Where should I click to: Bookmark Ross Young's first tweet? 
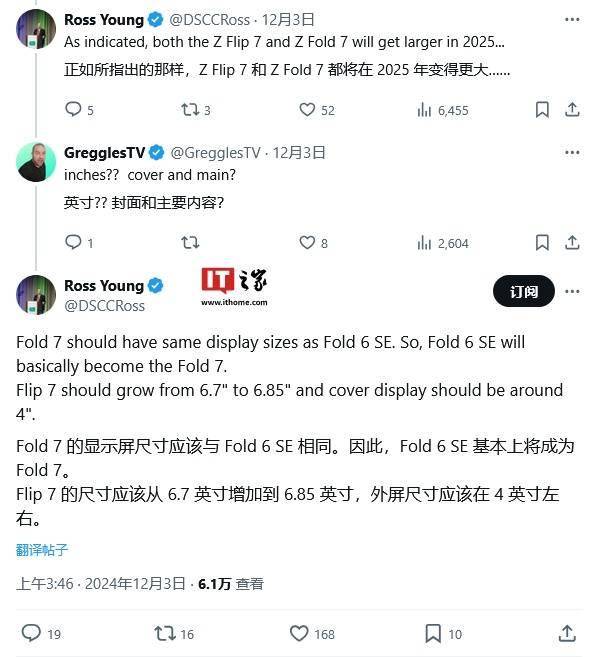pyautogui.click(x=542, y=110)
